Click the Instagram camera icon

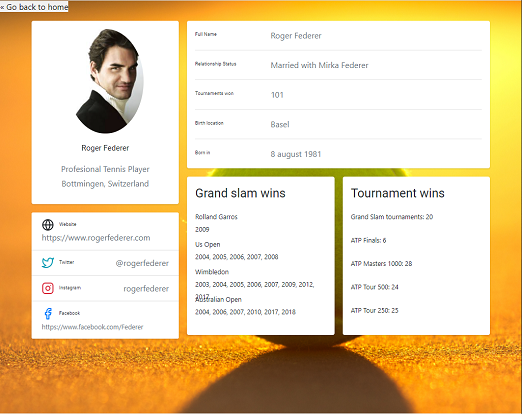pos(48,288)
